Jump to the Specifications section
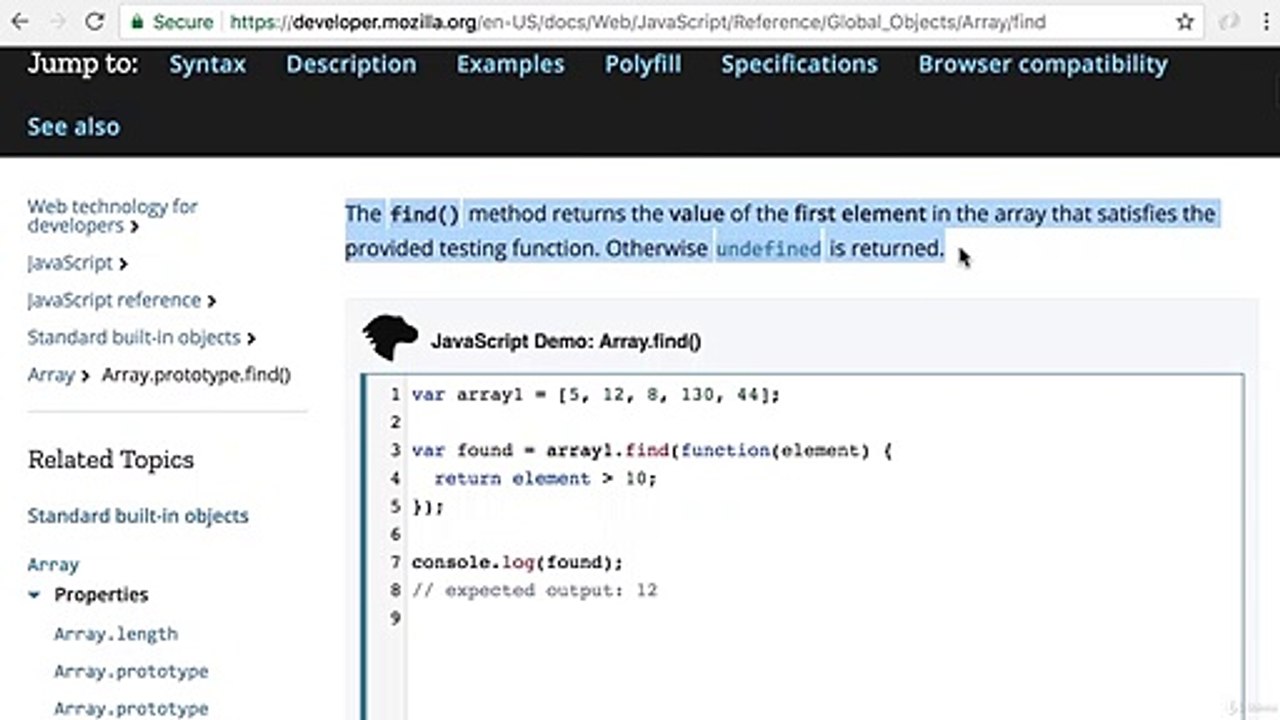 tap(799, 64)
